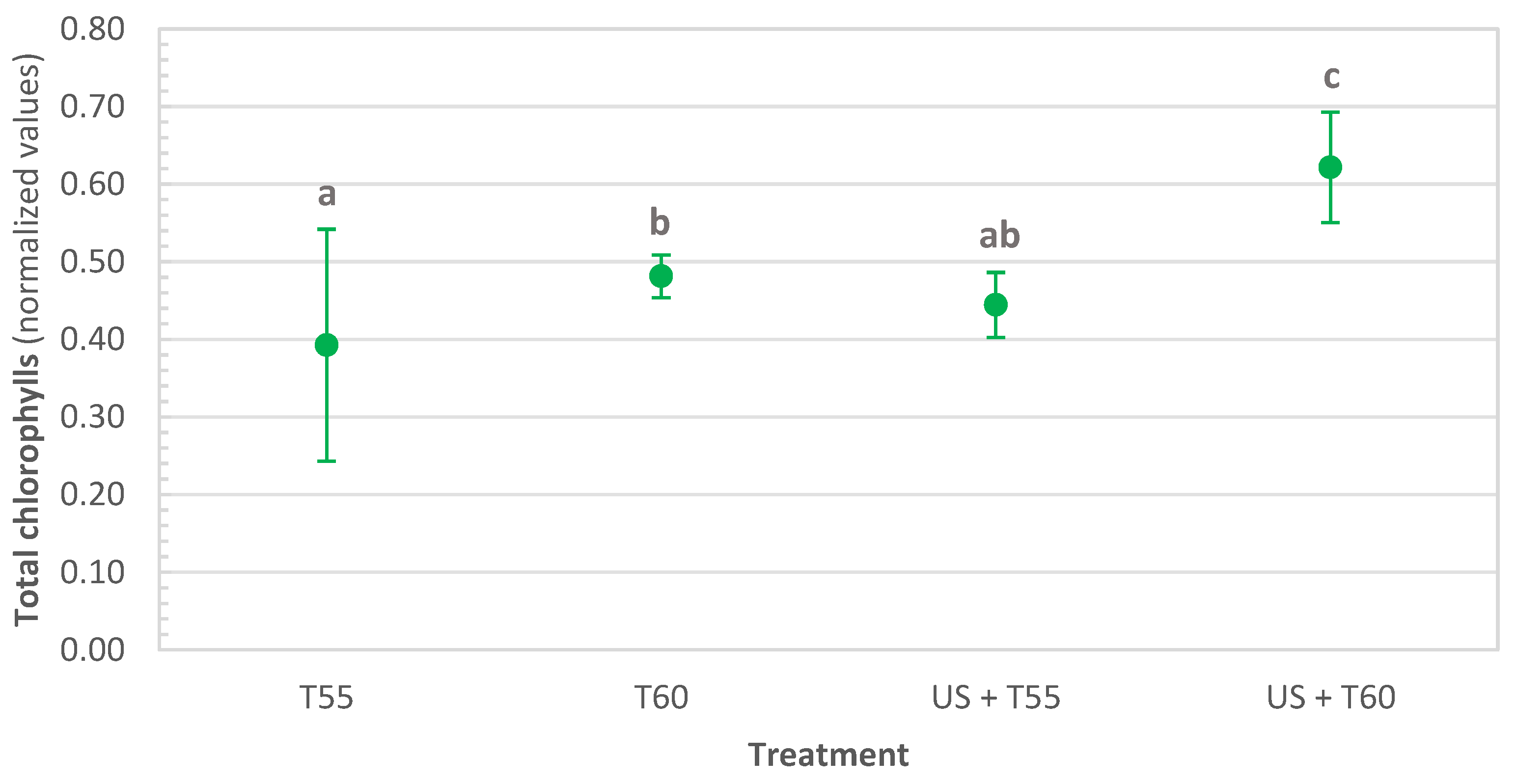Viewport: 1517px width, 784px height.
Task: Select the T60 green data marker
Action: pyautogui.click(x=661, y=275)
